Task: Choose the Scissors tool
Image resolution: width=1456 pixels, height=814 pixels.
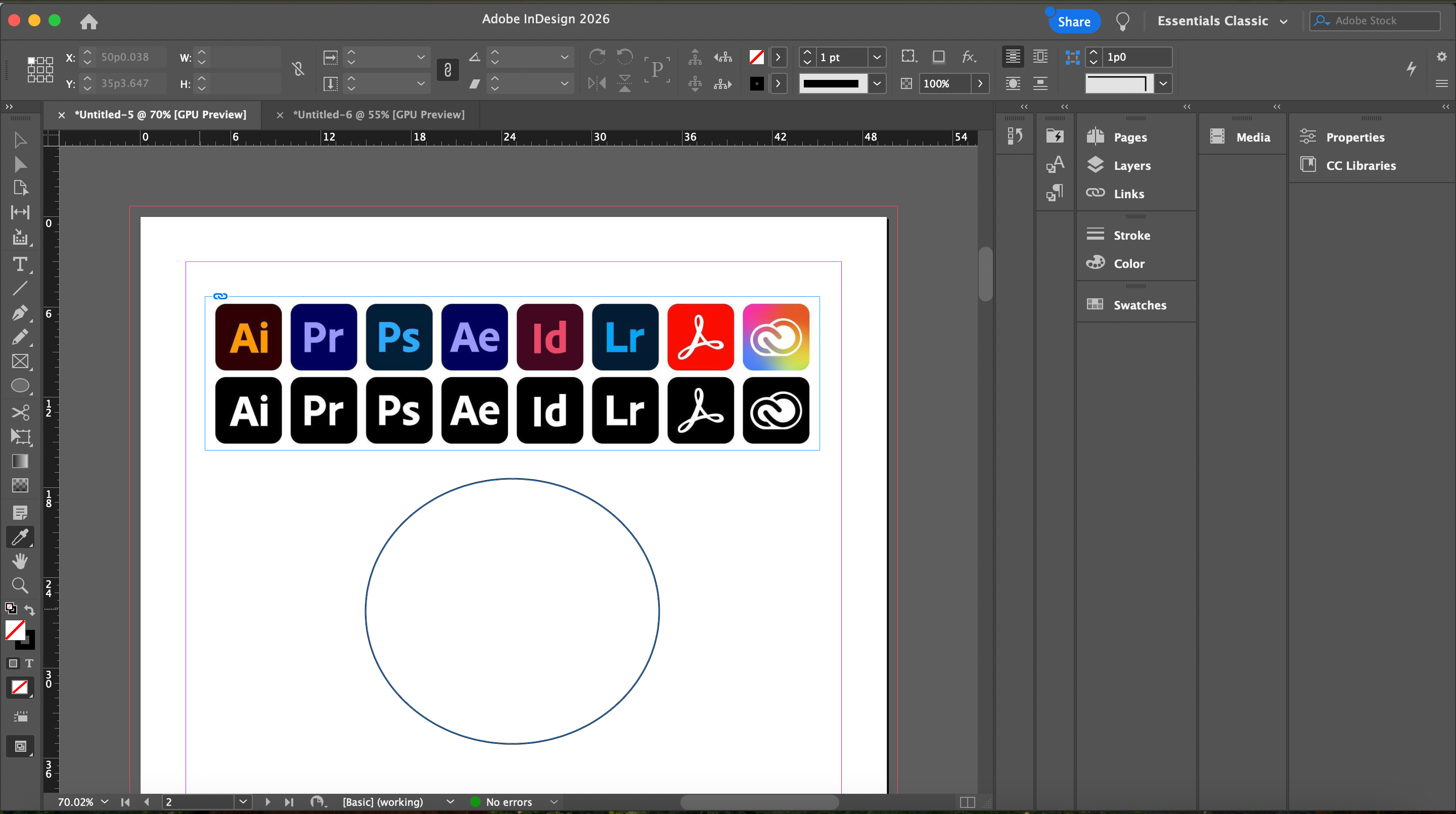Action: [x=20, y=412]
